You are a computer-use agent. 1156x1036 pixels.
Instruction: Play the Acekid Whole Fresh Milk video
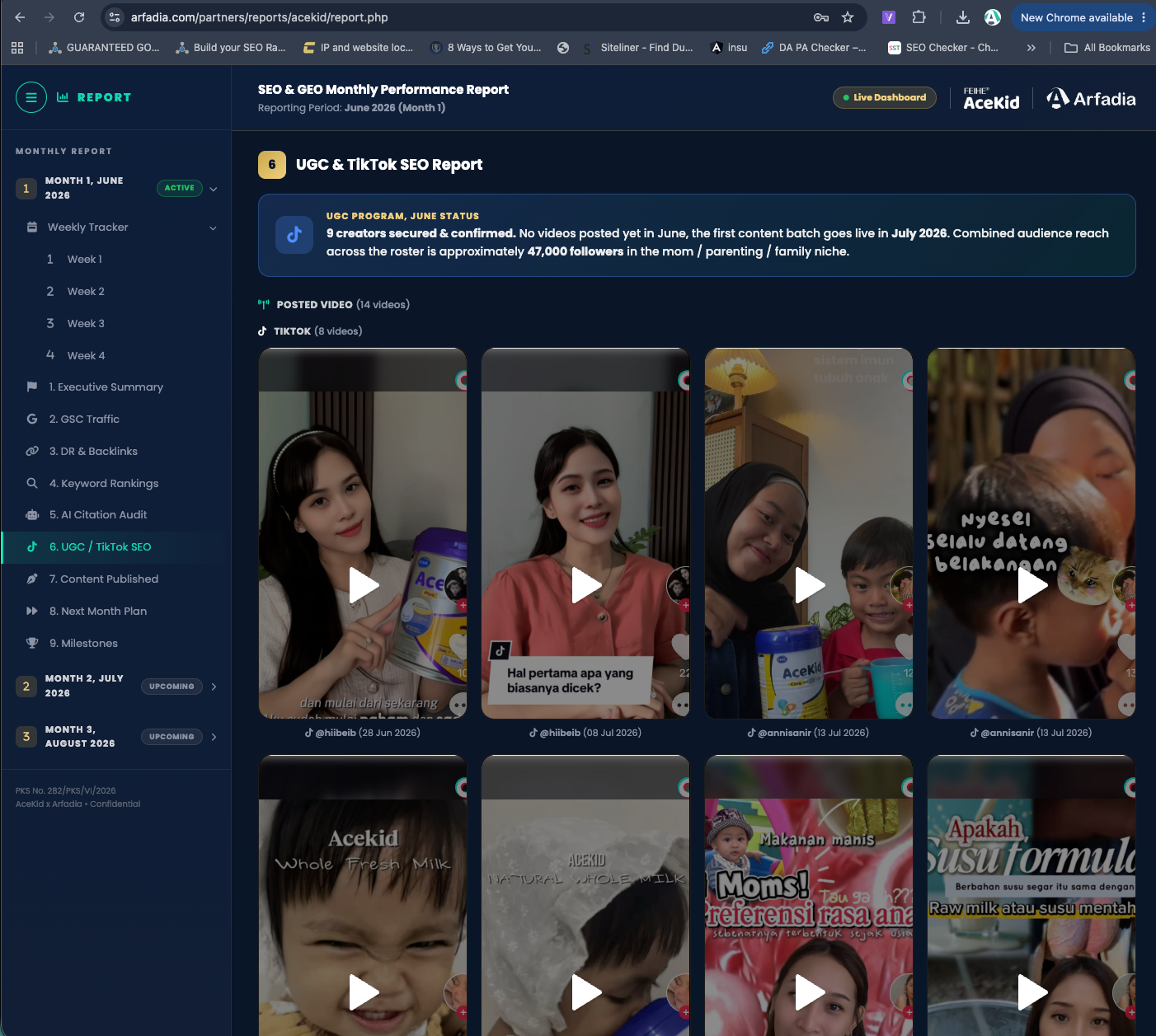[364, 992]
